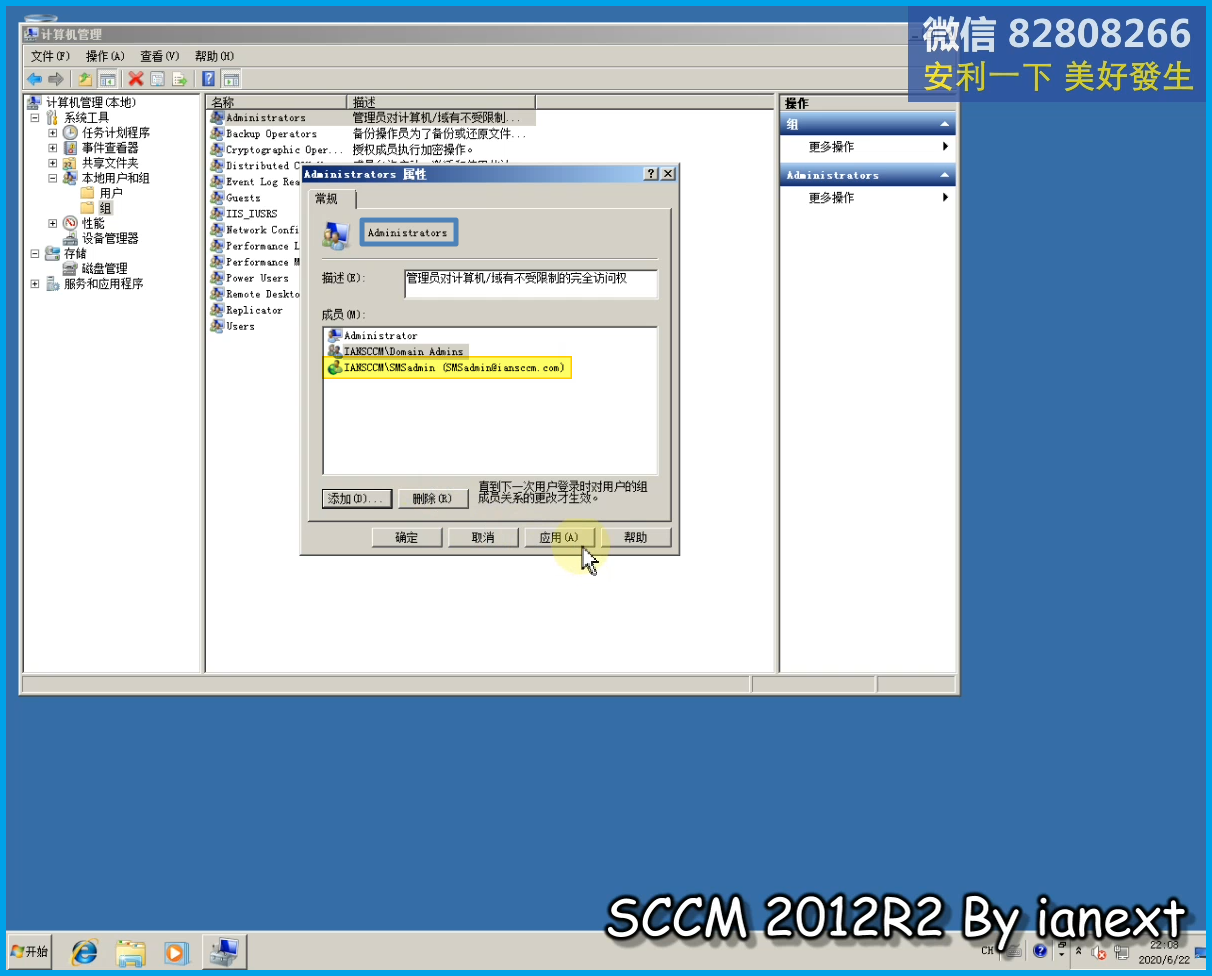1212x976 pixels.
Task: Show hidden tray icons arrow
Action: coord(1079,952)
